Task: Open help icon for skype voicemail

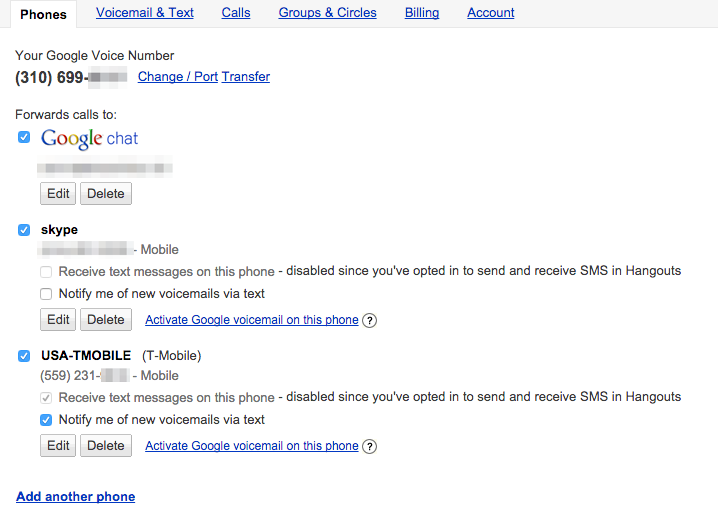Action: [x=370, y=320]
